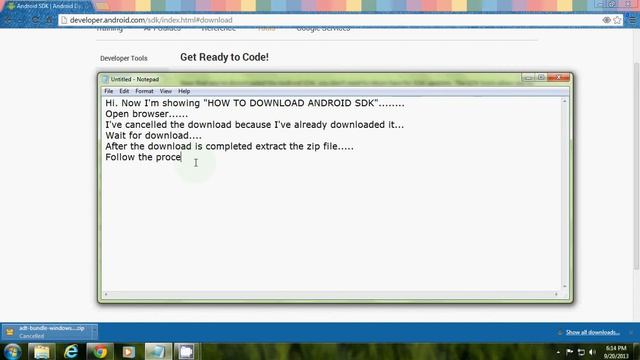The height and width of the screenshot is (360, 640).
Task: Click the line "I've cancelled the download"
Action: click(254, 124)
